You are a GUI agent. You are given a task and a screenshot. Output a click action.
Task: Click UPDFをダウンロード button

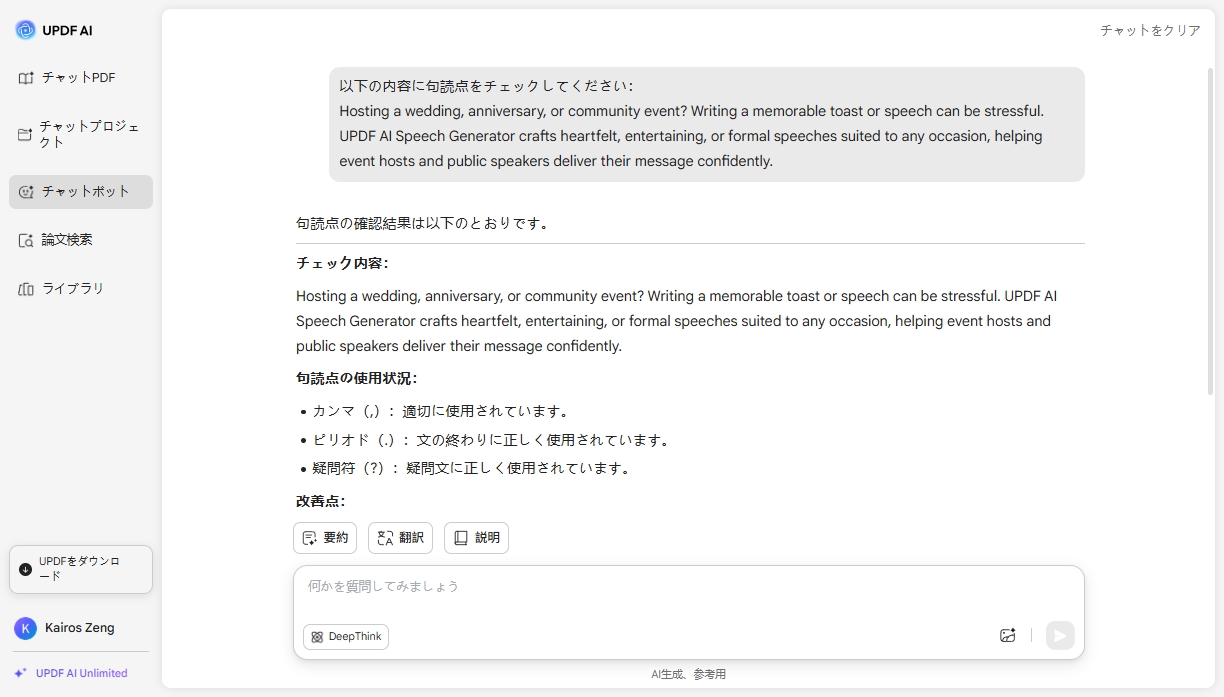click(81, 569)
